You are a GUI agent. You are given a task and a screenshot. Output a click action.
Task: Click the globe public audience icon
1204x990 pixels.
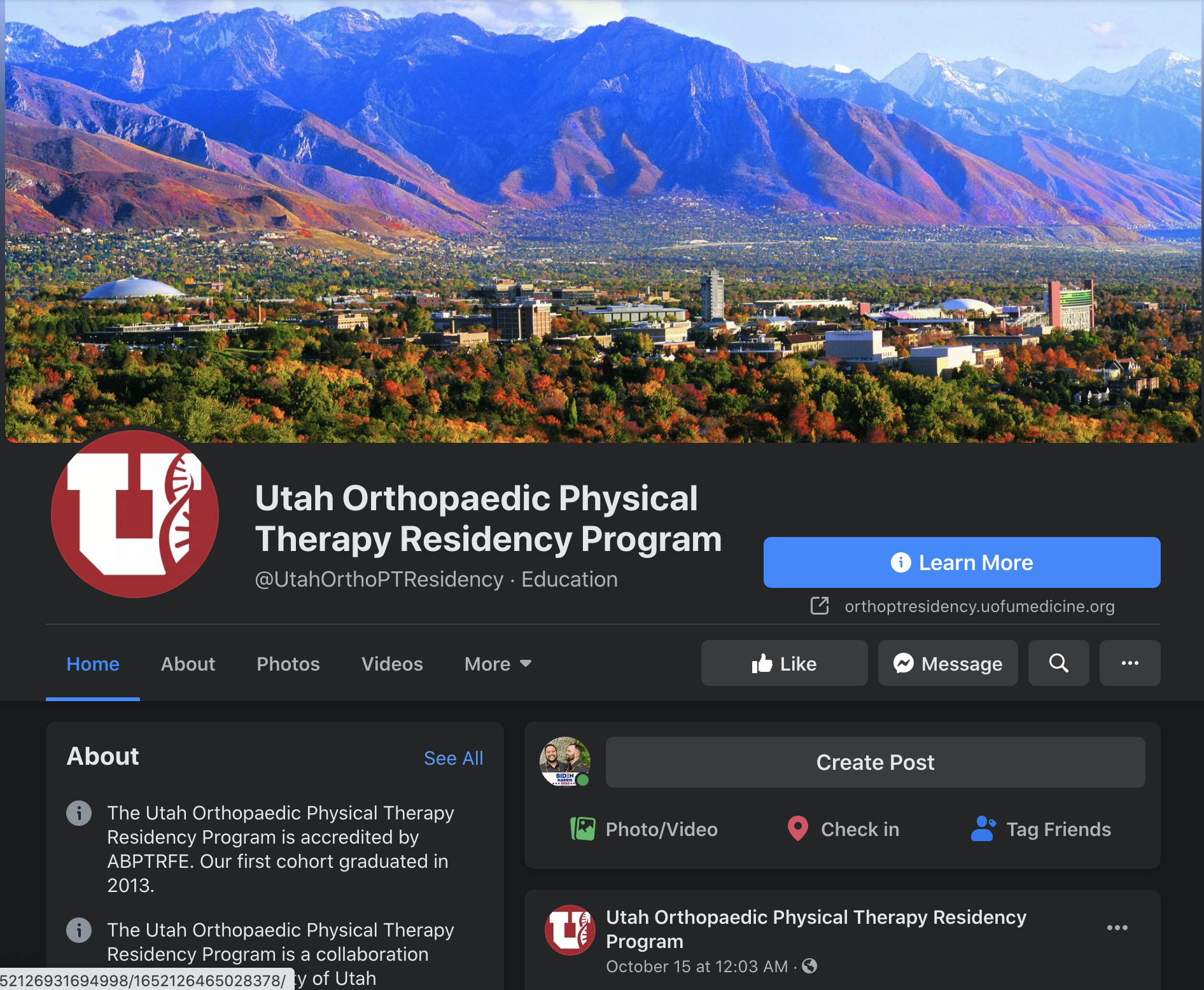click(809, 966)
